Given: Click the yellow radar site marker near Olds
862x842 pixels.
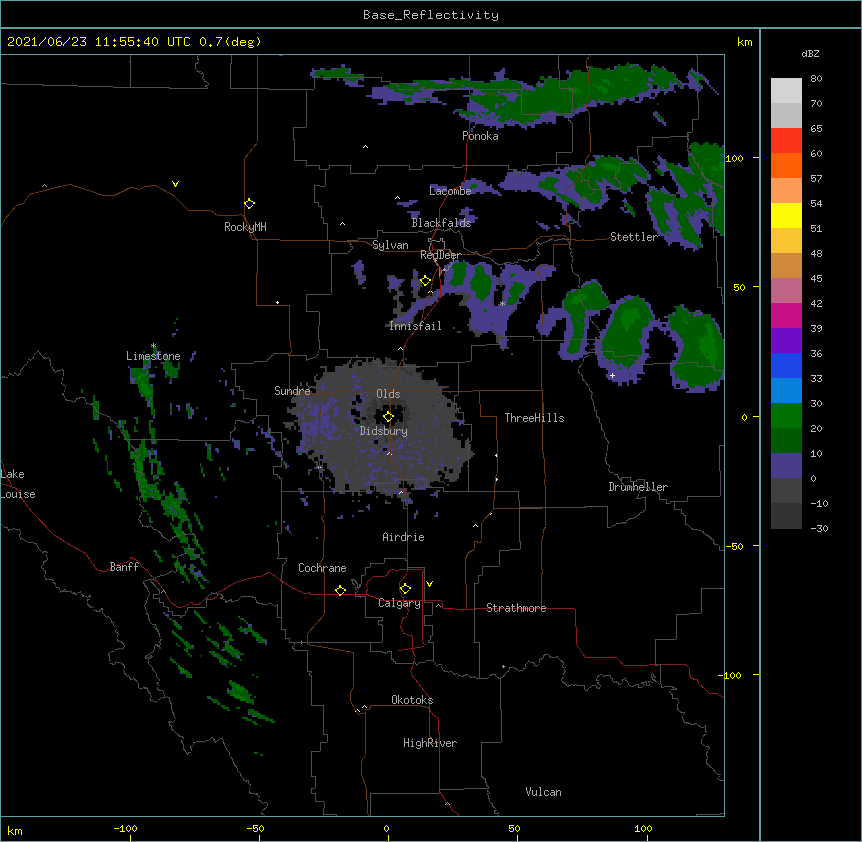Looking at the screenshot, I should tap(388, 417).
